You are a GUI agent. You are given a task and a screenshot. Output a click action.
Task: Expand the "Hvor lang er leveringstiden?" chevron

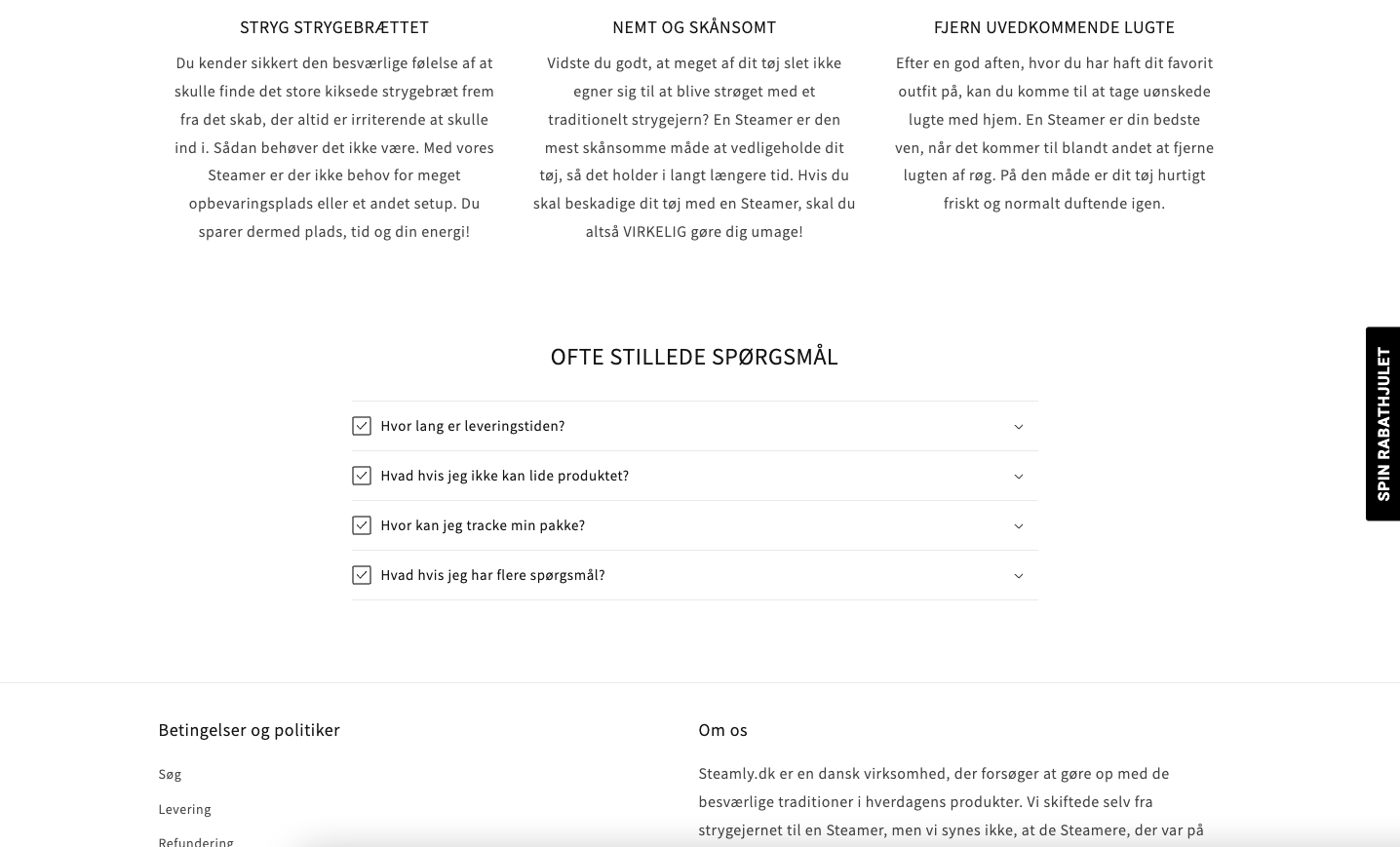tap(1019, 427)
